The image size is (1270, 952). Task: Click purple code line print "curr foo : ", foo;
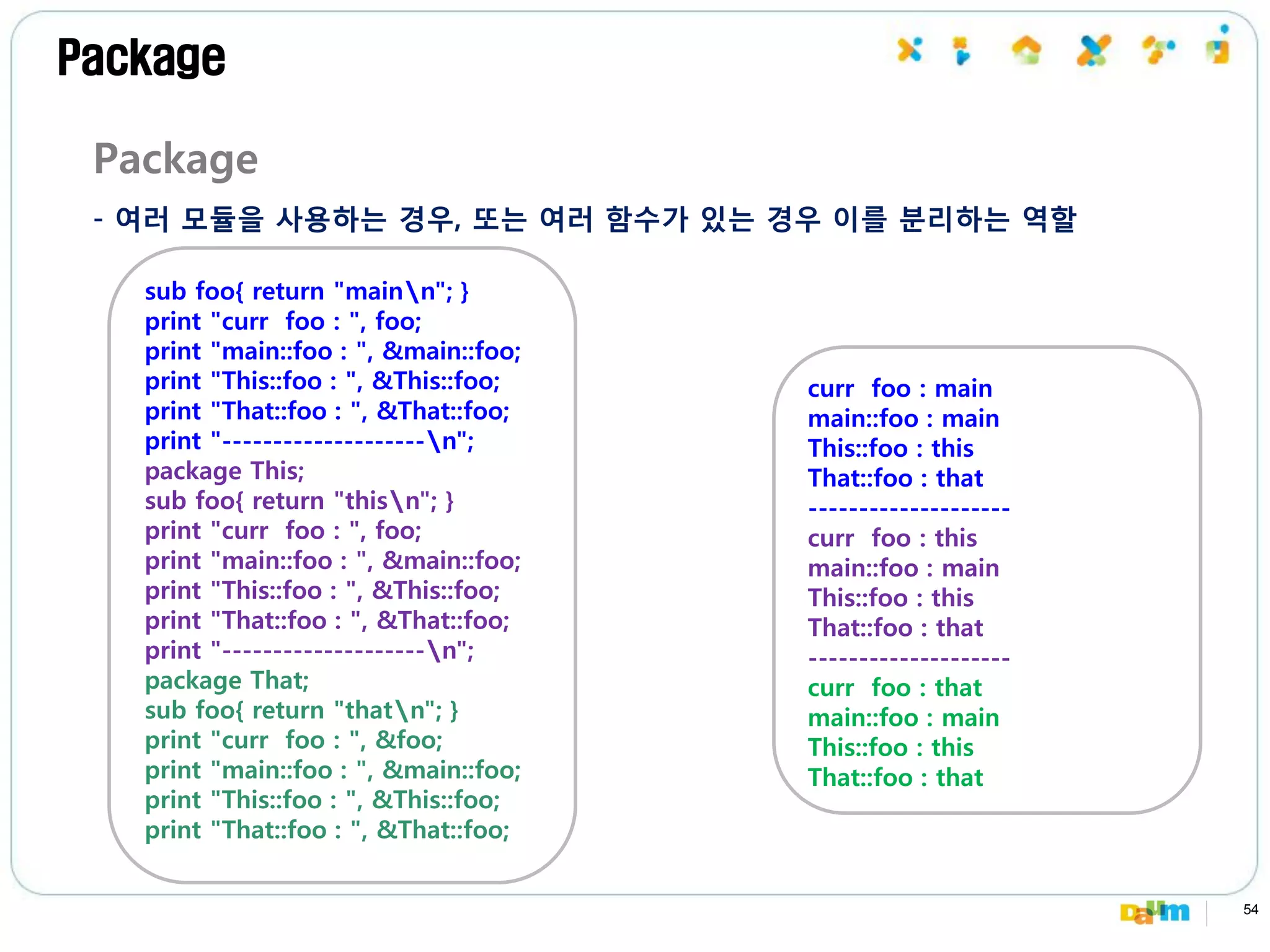tap(283, 531)
